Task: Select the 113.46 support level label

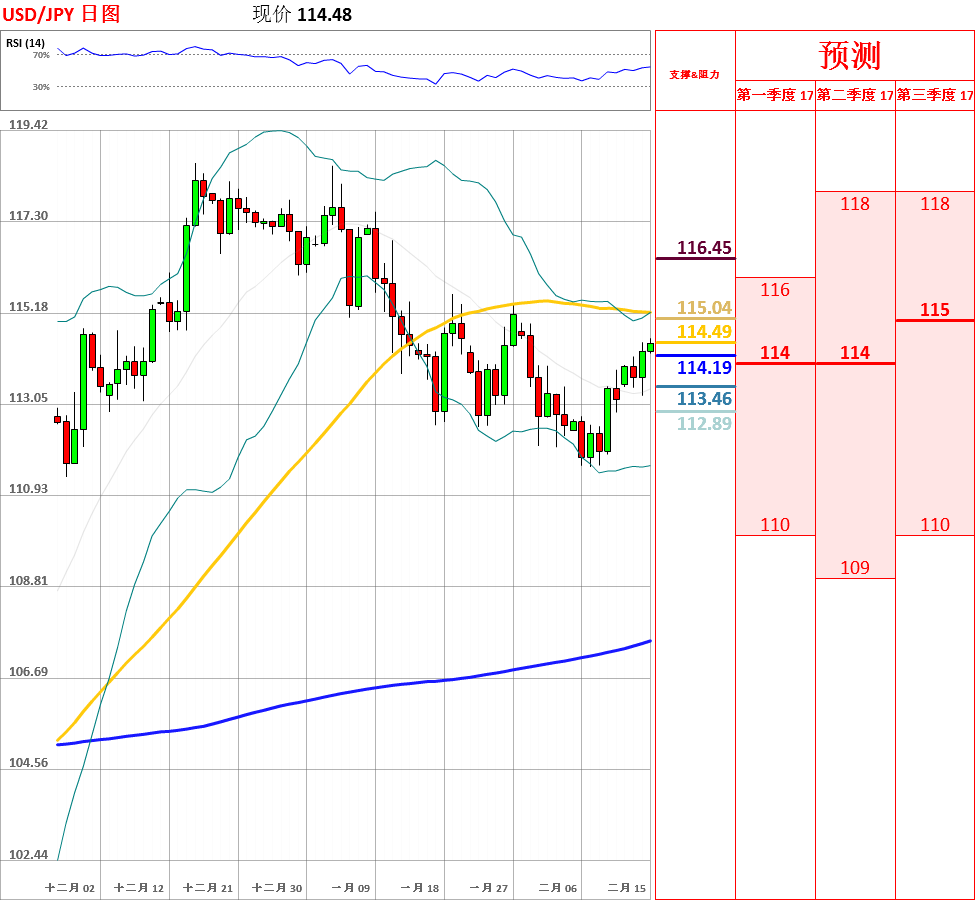Action: (x=704, y=399)
